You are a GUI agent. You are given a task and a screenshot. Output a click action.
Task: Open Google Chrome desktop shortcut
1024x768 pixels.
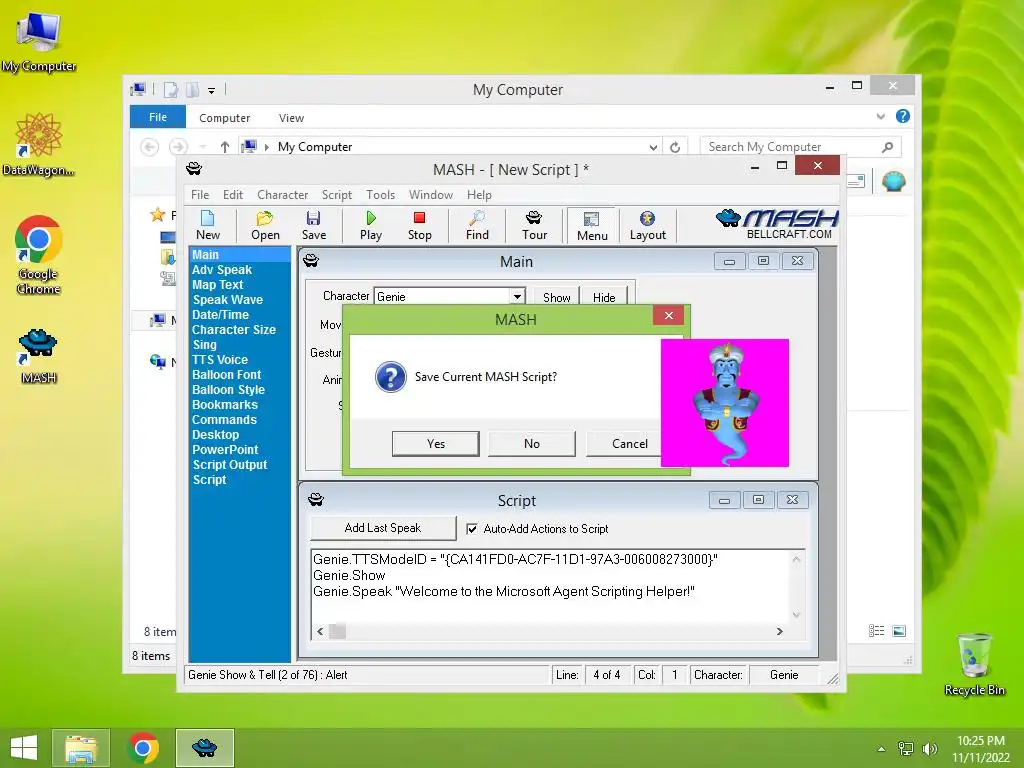(39, 255)
